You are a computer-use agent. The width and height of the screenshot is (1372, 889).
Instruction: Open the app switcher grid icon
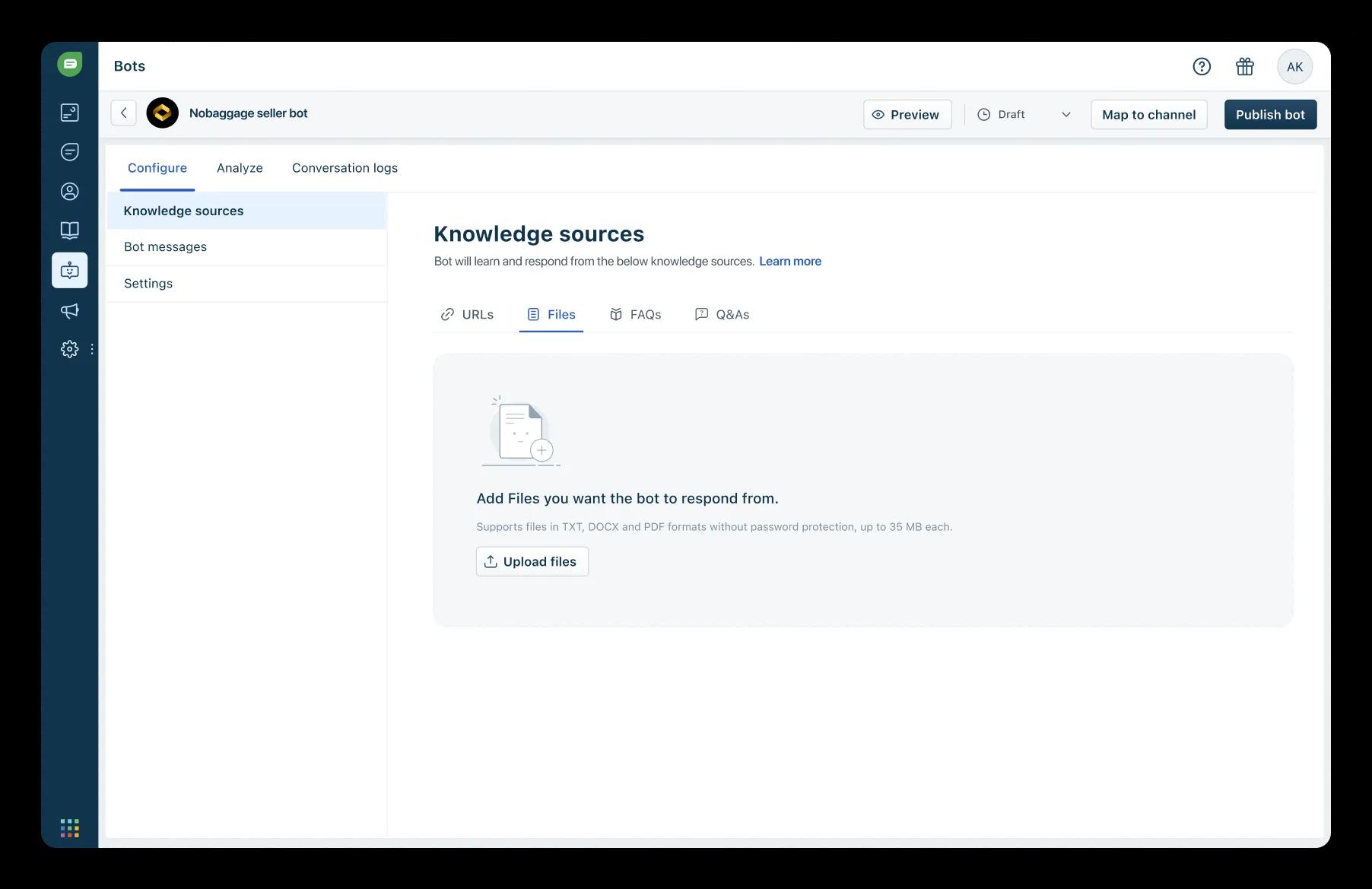pyautogui.click(x=70, y=828)
